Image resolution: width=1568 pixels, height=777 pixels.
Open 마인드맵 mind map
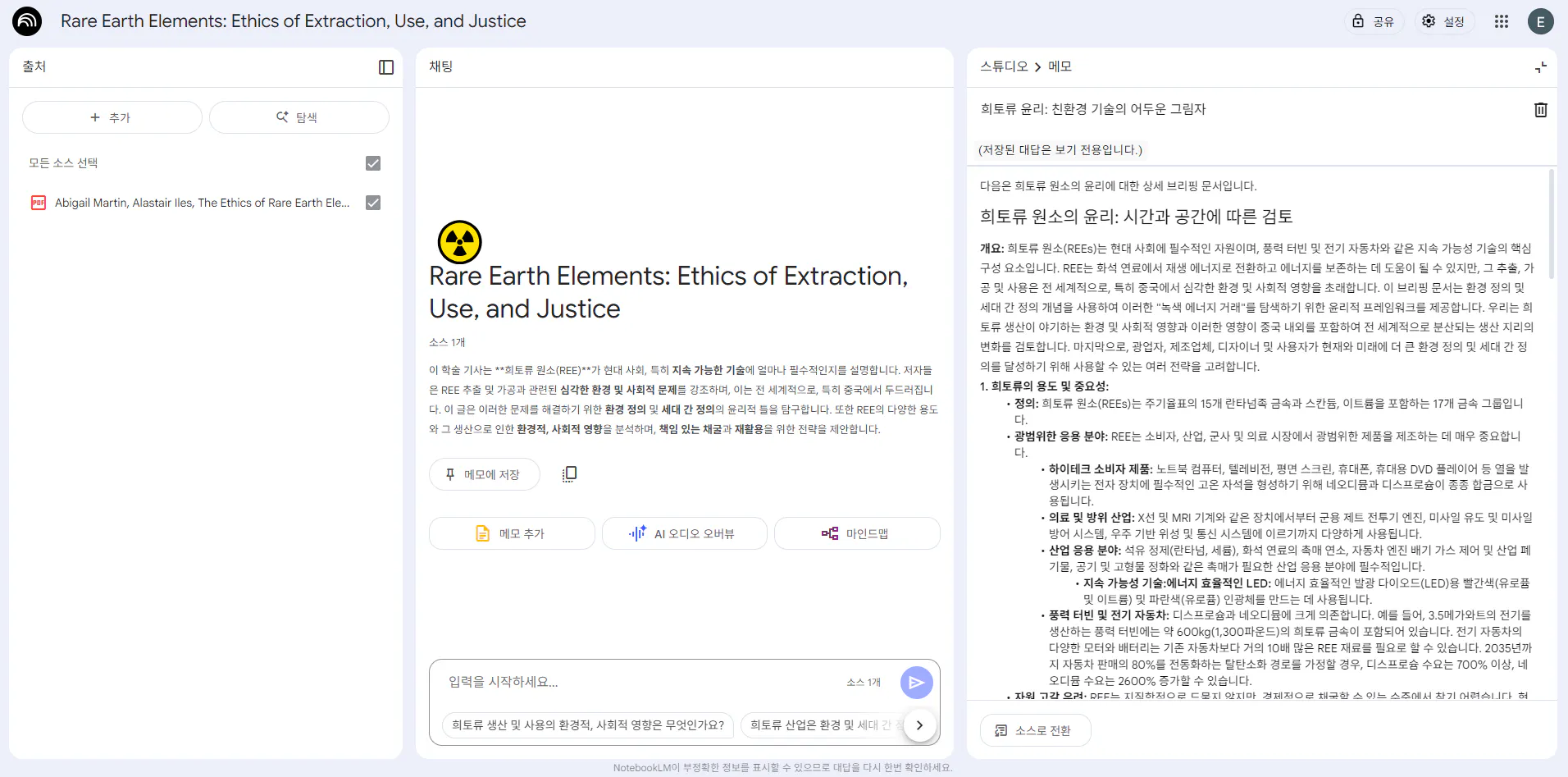856,533
